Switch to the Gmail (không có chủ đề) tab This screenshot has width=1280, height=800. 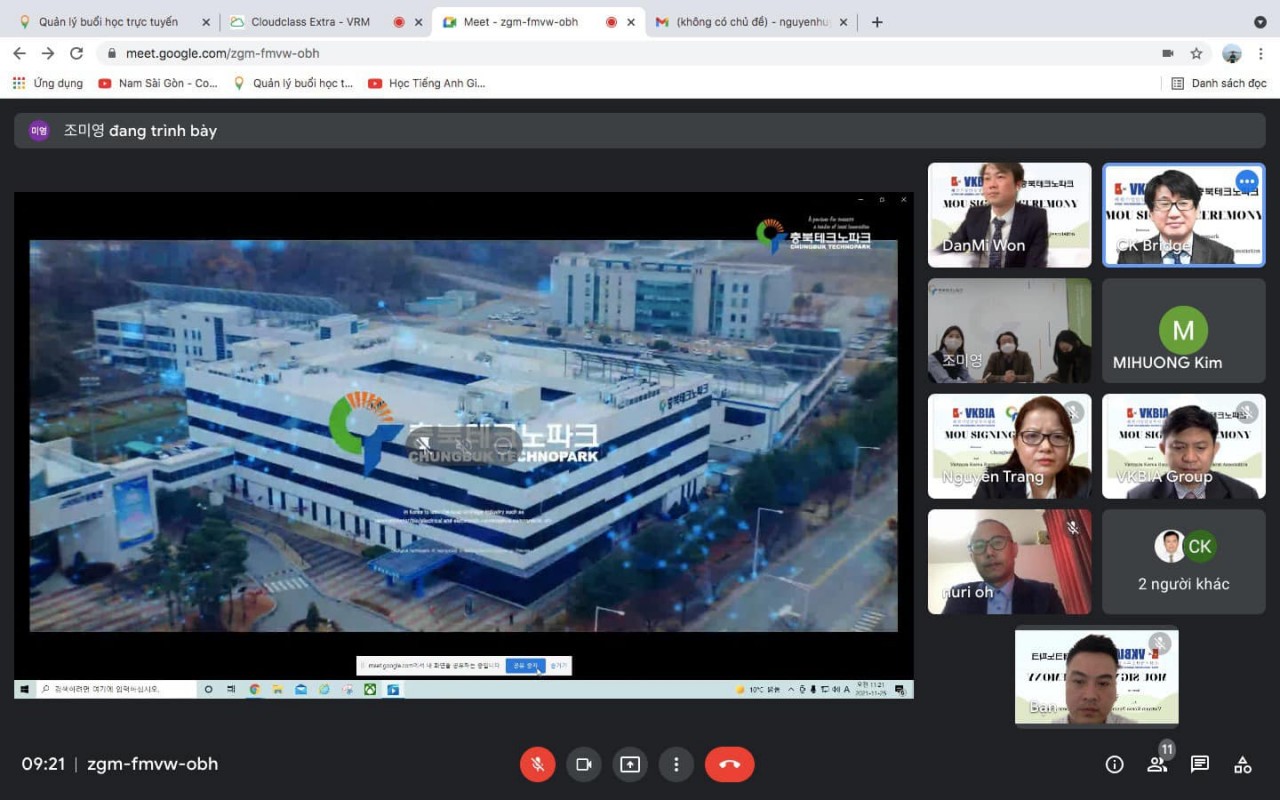(751, 22)
